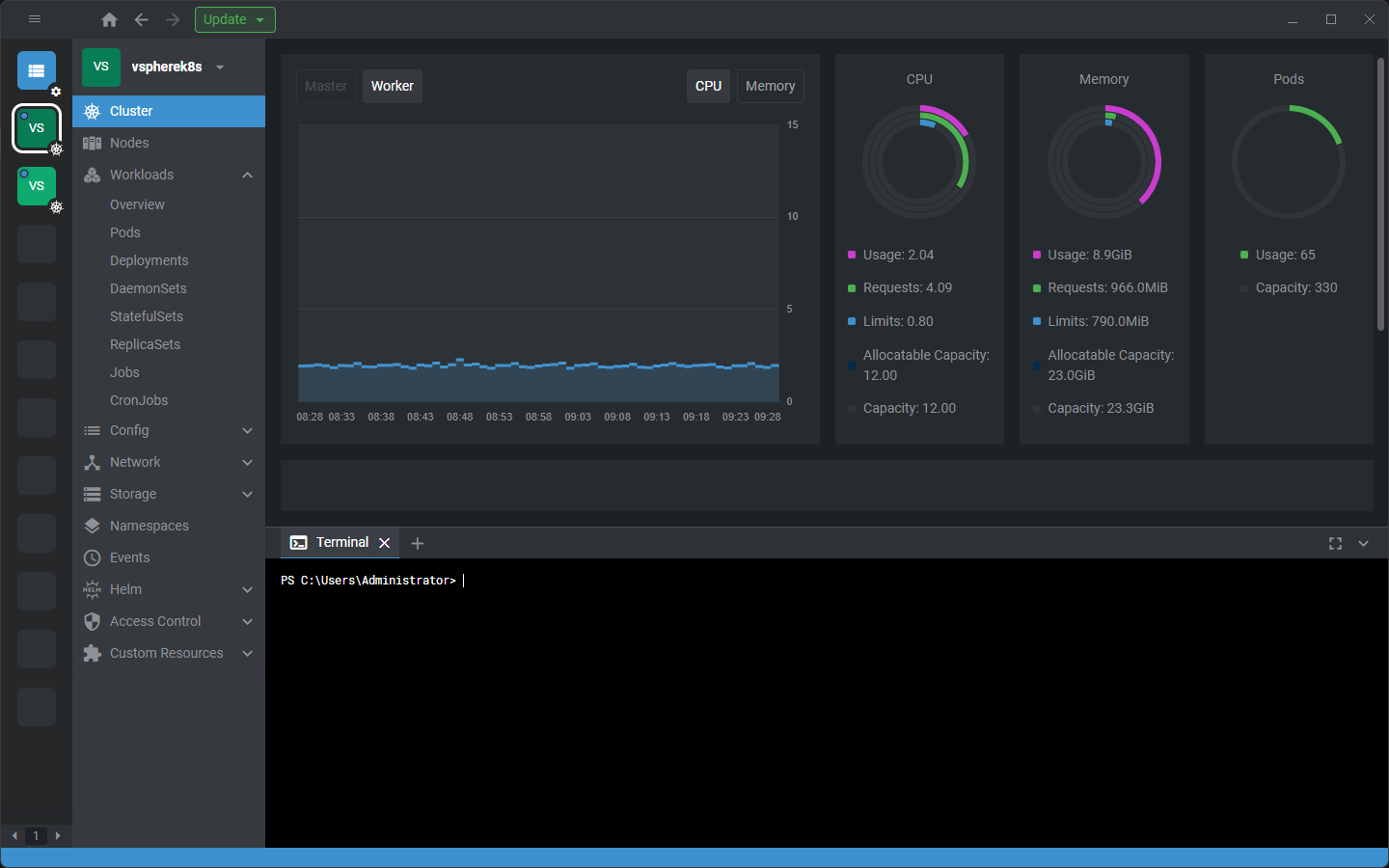Viewport: 1389px width, 868px height.
Task: Switch the chart to Memory
Action: point(770,86)
